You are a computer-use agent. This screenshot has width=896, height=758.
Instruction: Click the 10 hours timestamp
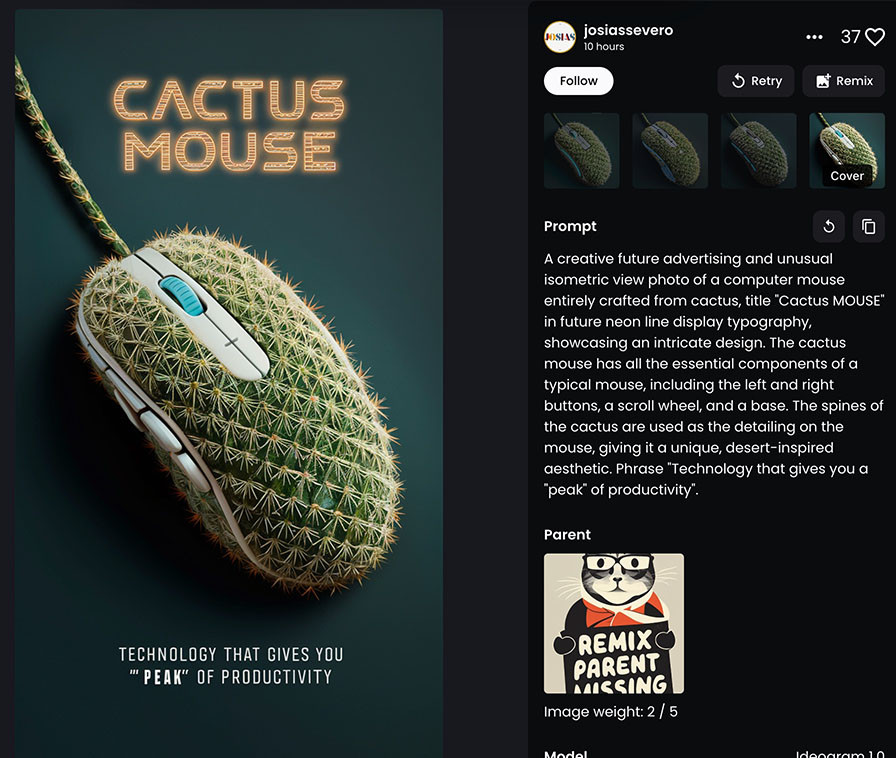[603, 47]
